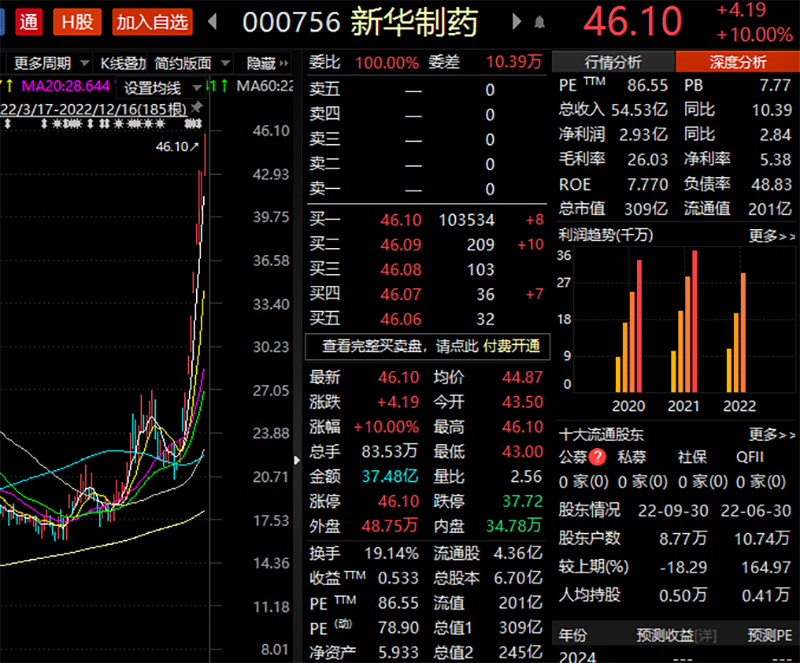Click the 总收入 value 54.53亿
The height and width of the screenshot is (663, 800).
click(x=639, y=110)
